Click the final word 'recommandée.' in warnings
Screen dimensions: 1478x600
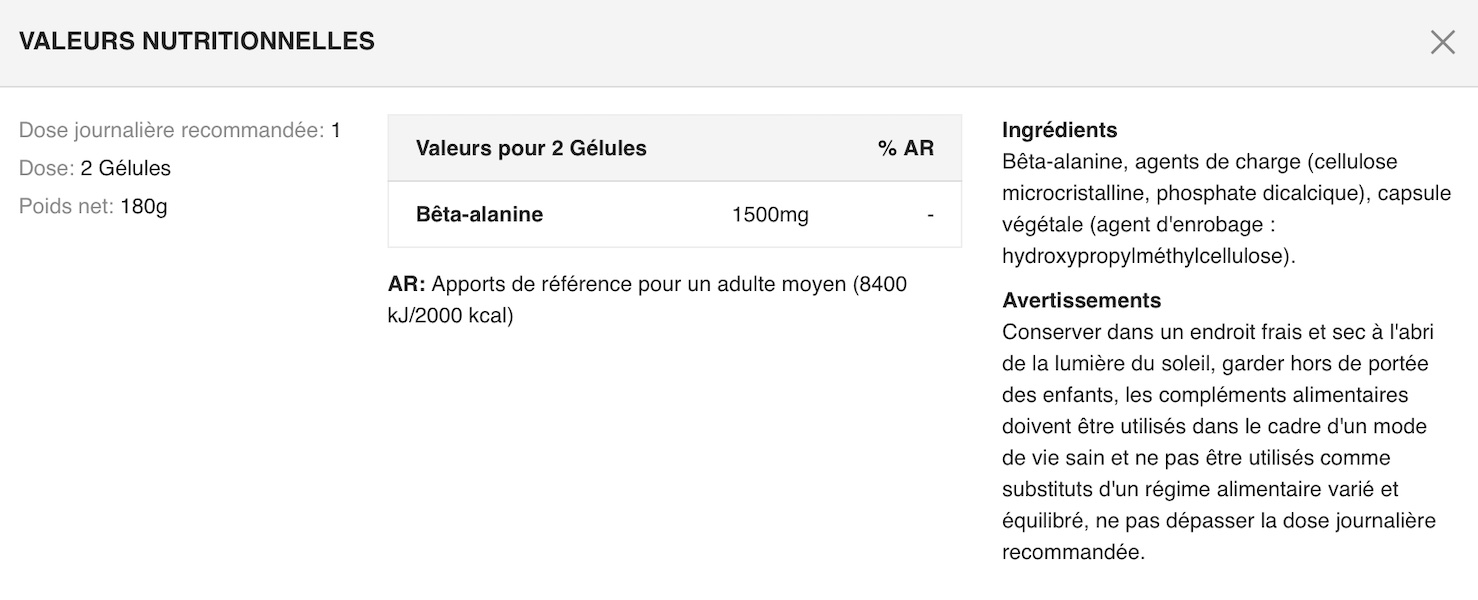pyautogui.click(x=1073, y=552)
